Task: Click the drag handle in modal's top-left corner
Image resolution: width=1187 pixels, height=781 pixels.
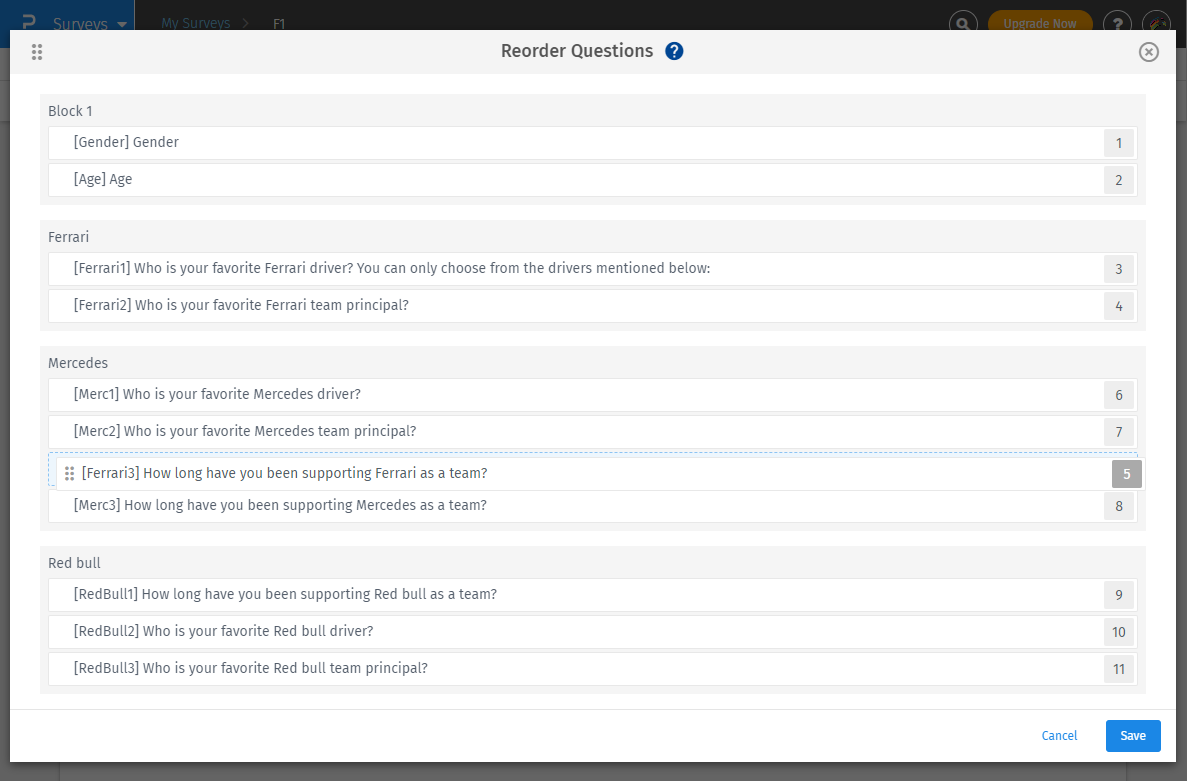Action: (37, 51)
